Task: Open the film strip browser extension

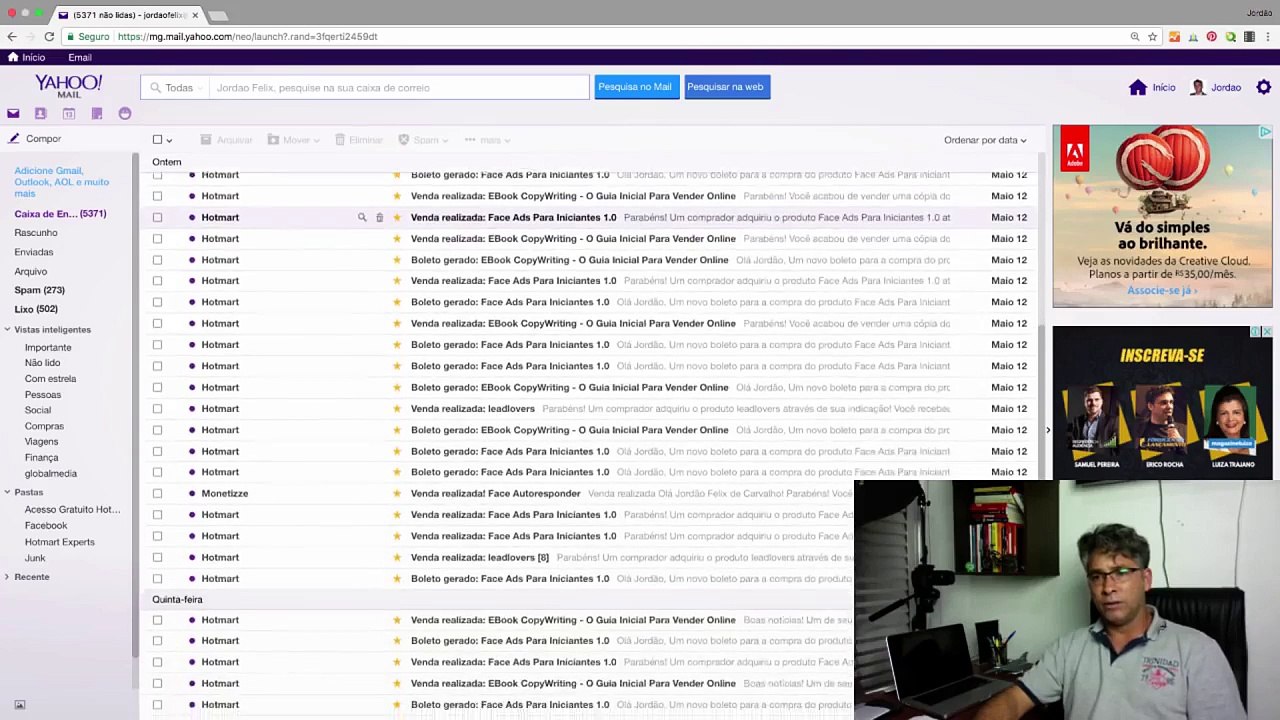Action: 1249,37
